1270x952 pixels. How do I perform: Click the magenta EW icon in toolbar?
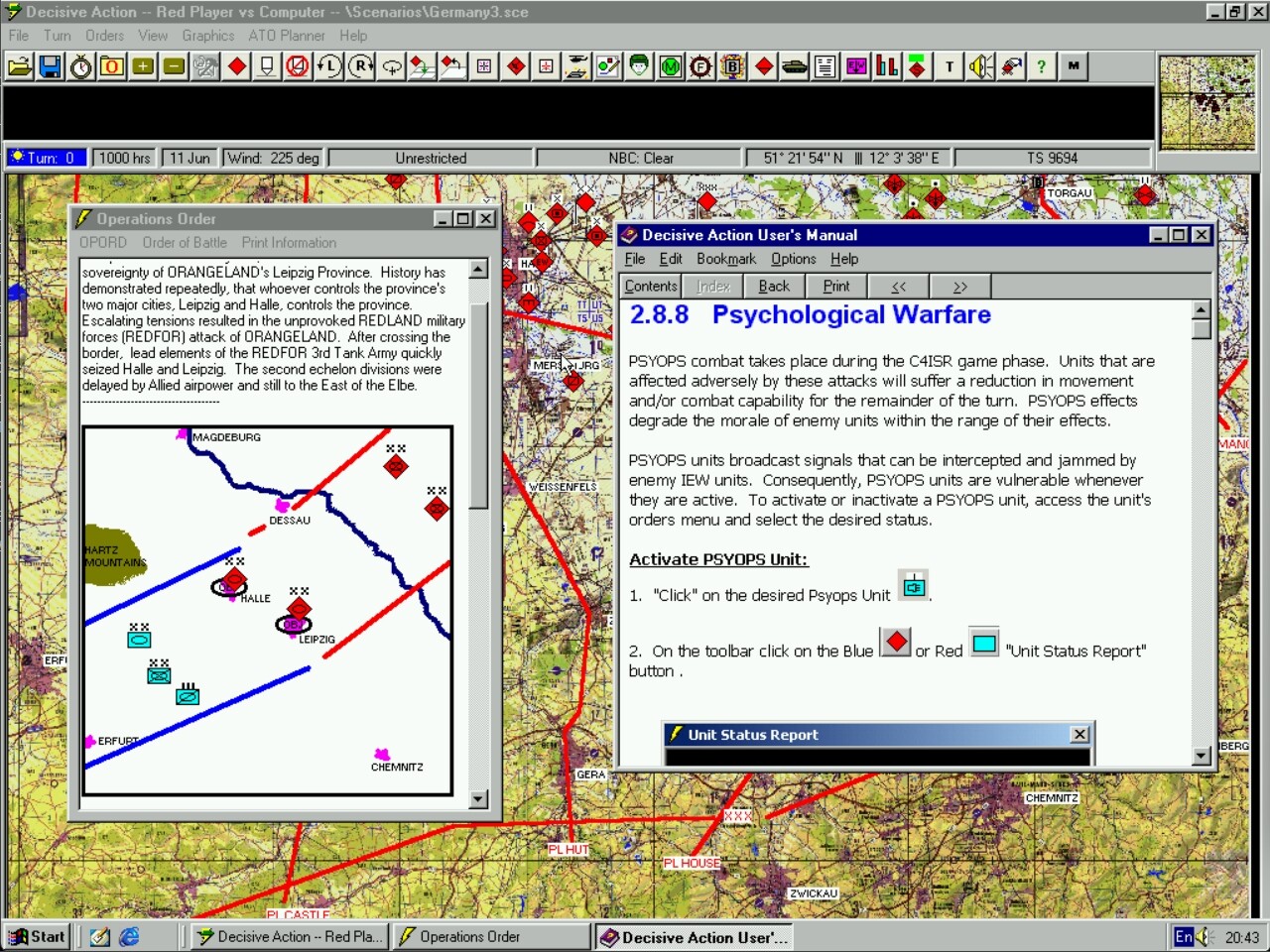coord(856,66)
